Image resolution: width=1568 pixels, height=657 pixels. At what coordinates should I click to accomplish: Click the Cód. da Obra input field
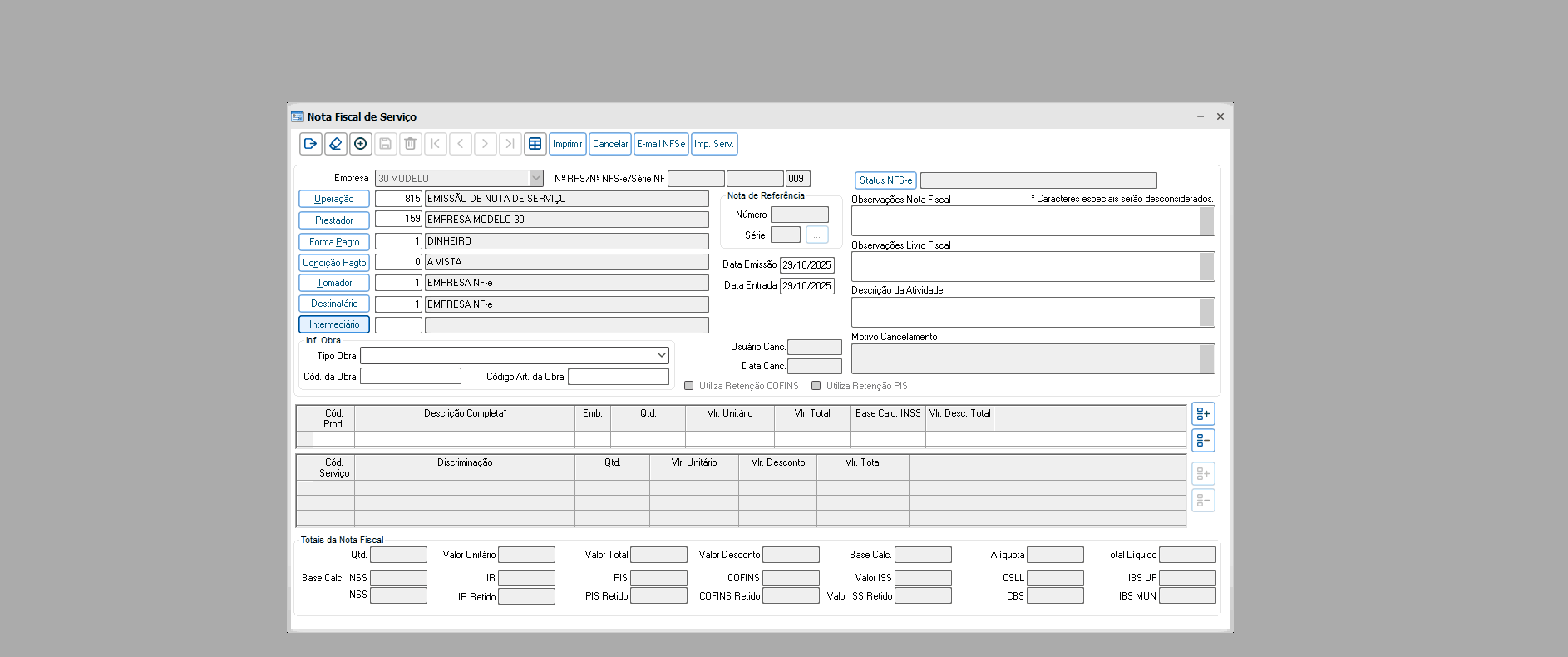pyautogui.click(x=411, y=377)
